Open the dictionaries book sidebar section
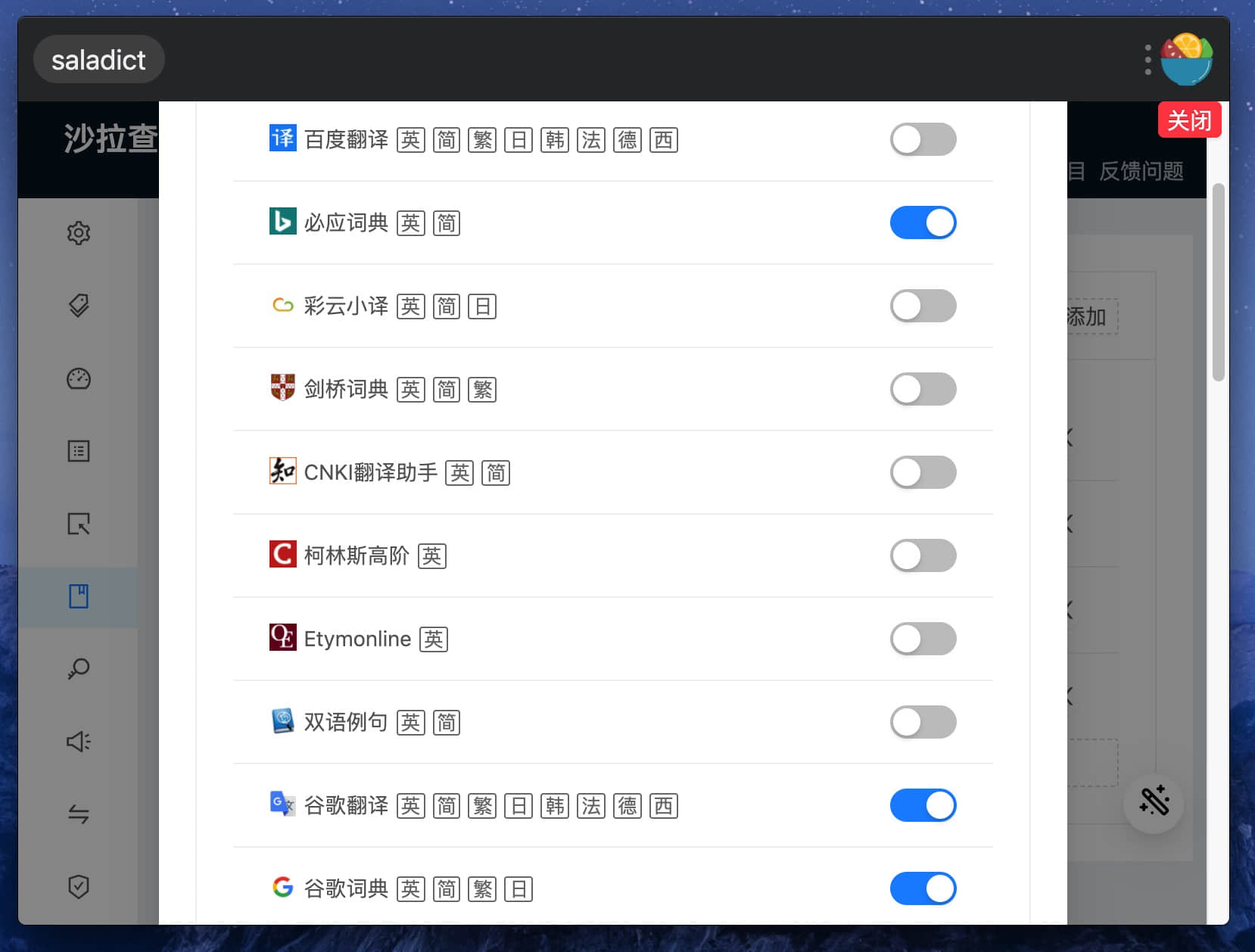Screen dimensions: 1255x952 pyautogui.click(x=79, y=596)
